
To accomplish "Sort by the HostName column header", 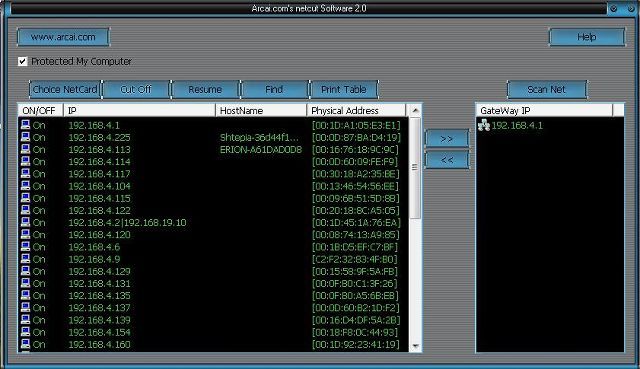I will click(x=261, y=111).
